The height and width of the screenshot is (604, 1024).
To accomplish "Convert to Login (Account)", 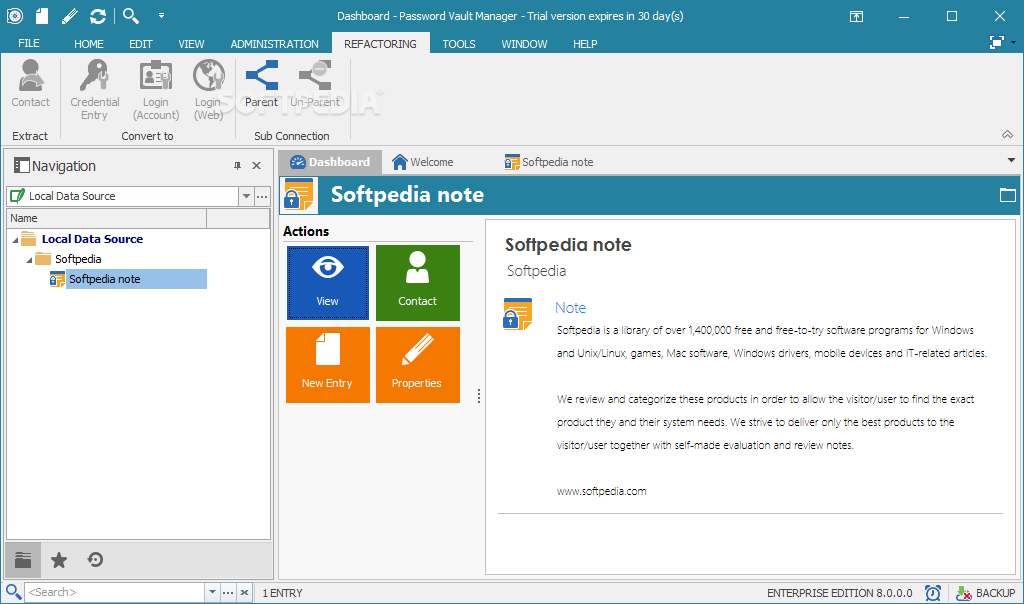I will point(155,90).
